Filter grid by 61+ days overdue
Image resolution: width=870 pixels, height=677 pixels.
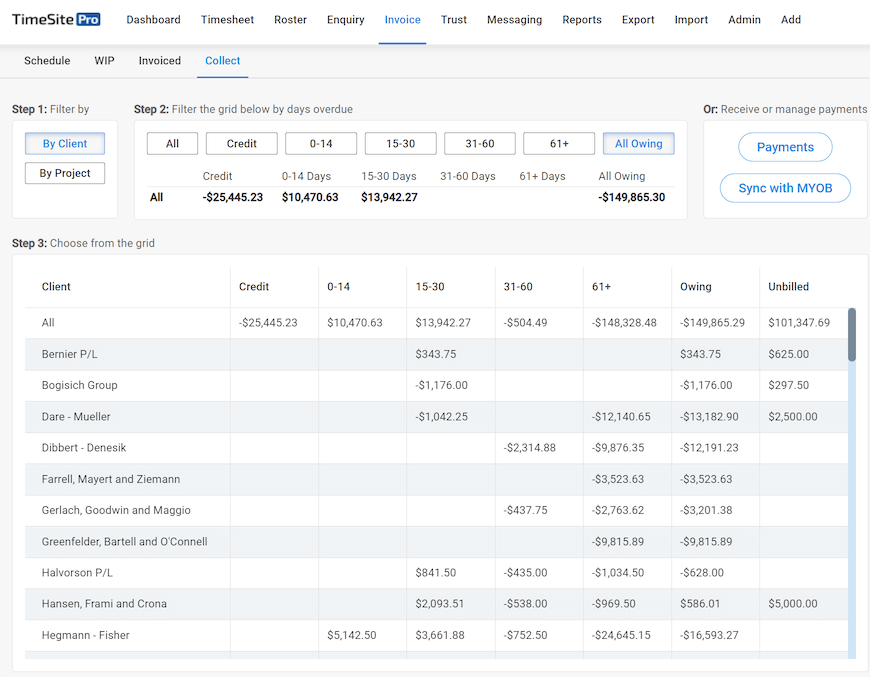point(559,144)
